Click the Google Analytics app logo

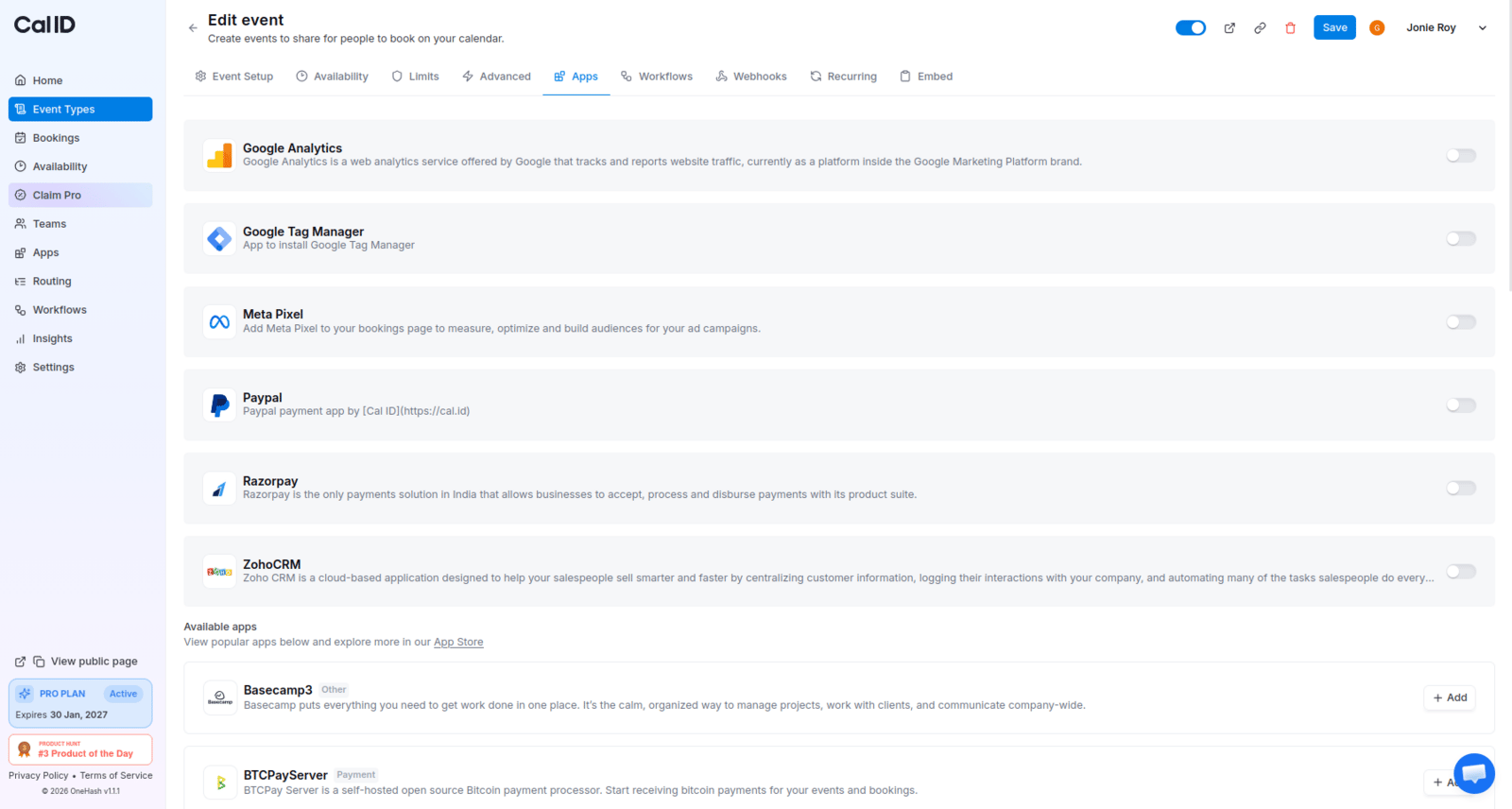coord(219,155)
